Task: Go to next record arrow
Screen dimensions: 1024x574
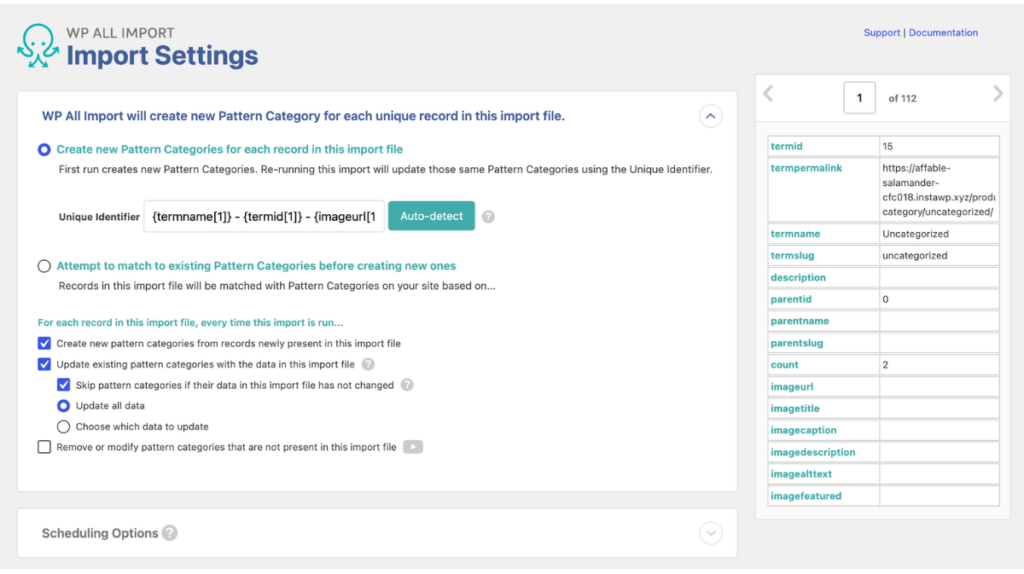Action: [x=998, y=94]
